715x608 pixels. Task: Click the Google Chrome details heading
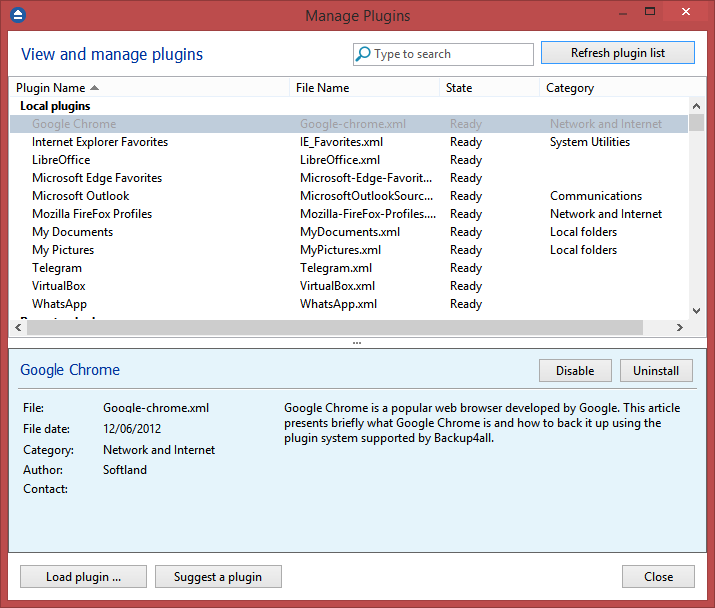(x=70, y=369)
